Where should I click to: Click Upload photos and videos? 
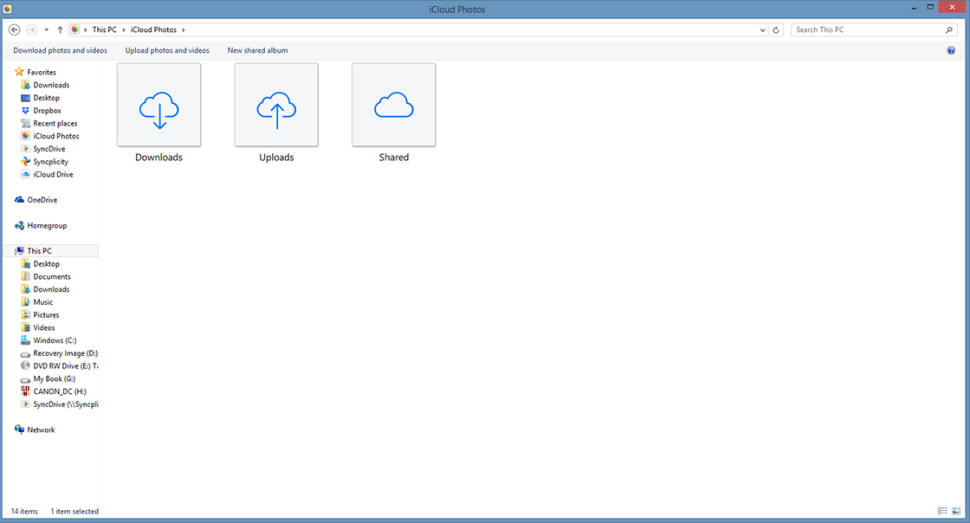coord(167,50)
